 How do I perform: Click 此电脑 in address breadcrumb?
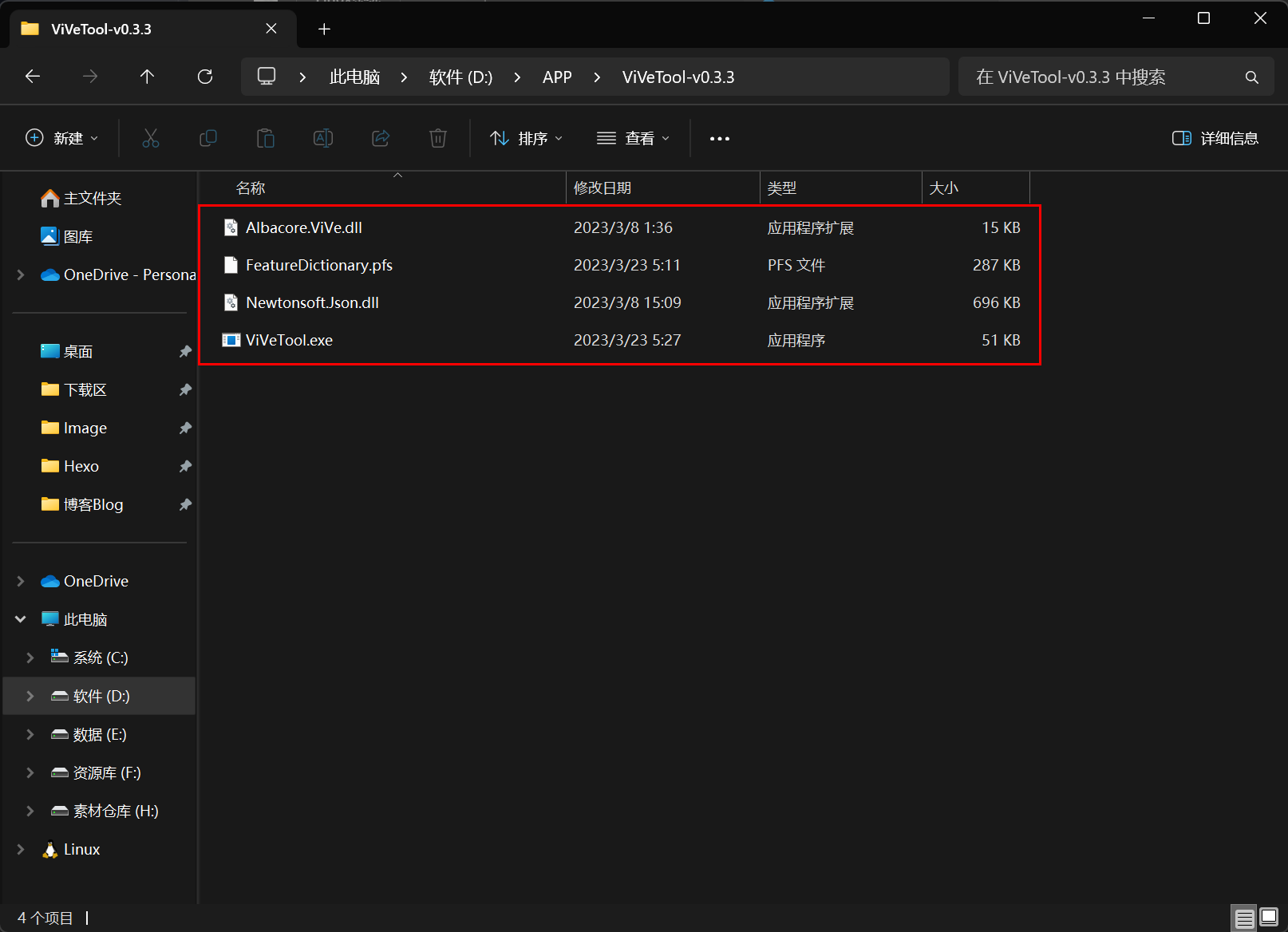coord(354,77)
